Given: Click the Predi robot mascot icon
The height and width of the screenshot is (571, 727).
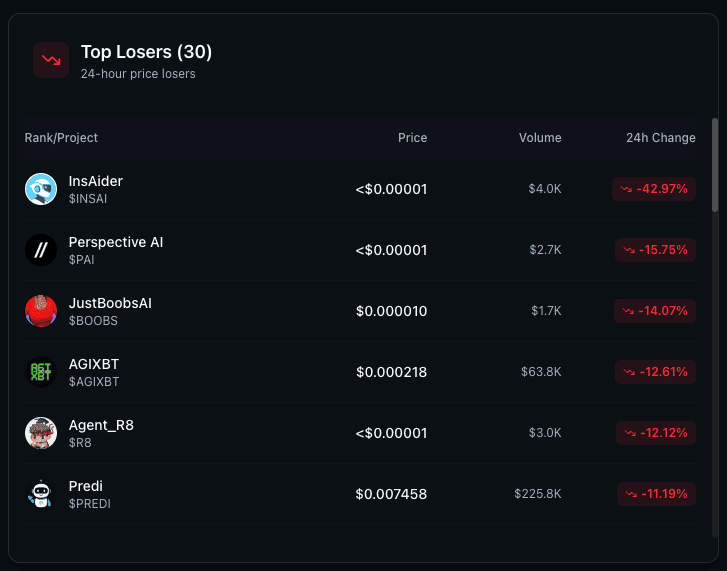Looking at the screenshot, I should (x=41, y=494).
